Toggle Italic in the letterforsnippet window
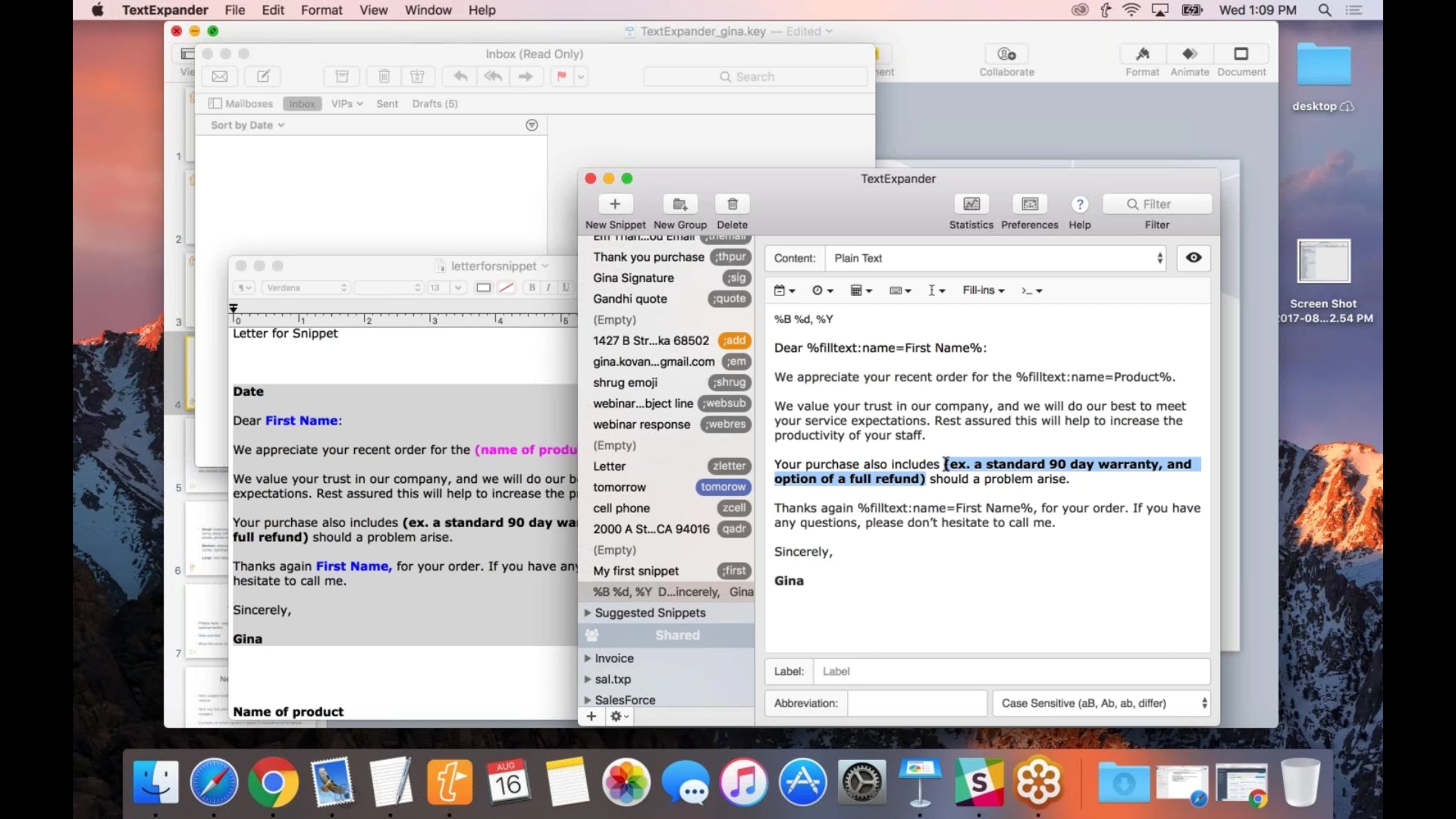 548,288
